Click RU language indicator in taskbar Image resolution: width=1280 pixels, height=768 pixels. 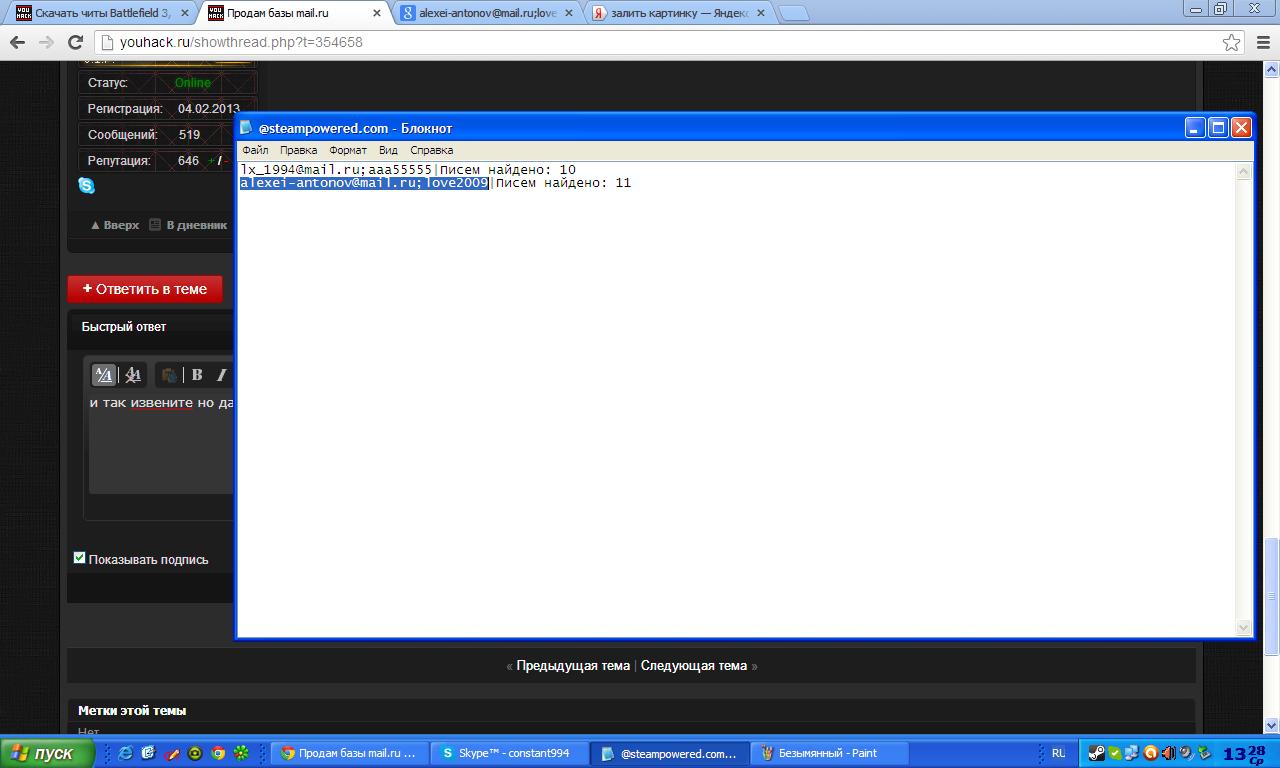1058,753
